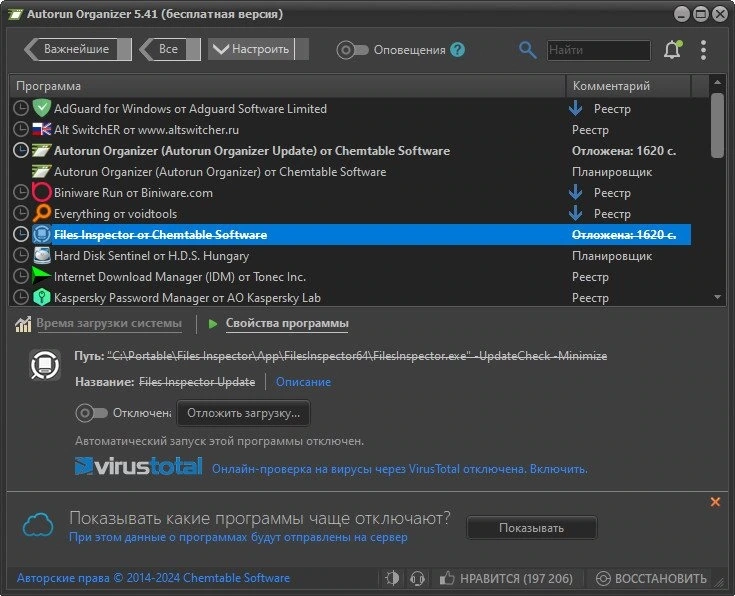Click the blue arrow in the AdGuard row

click(576, 108)
